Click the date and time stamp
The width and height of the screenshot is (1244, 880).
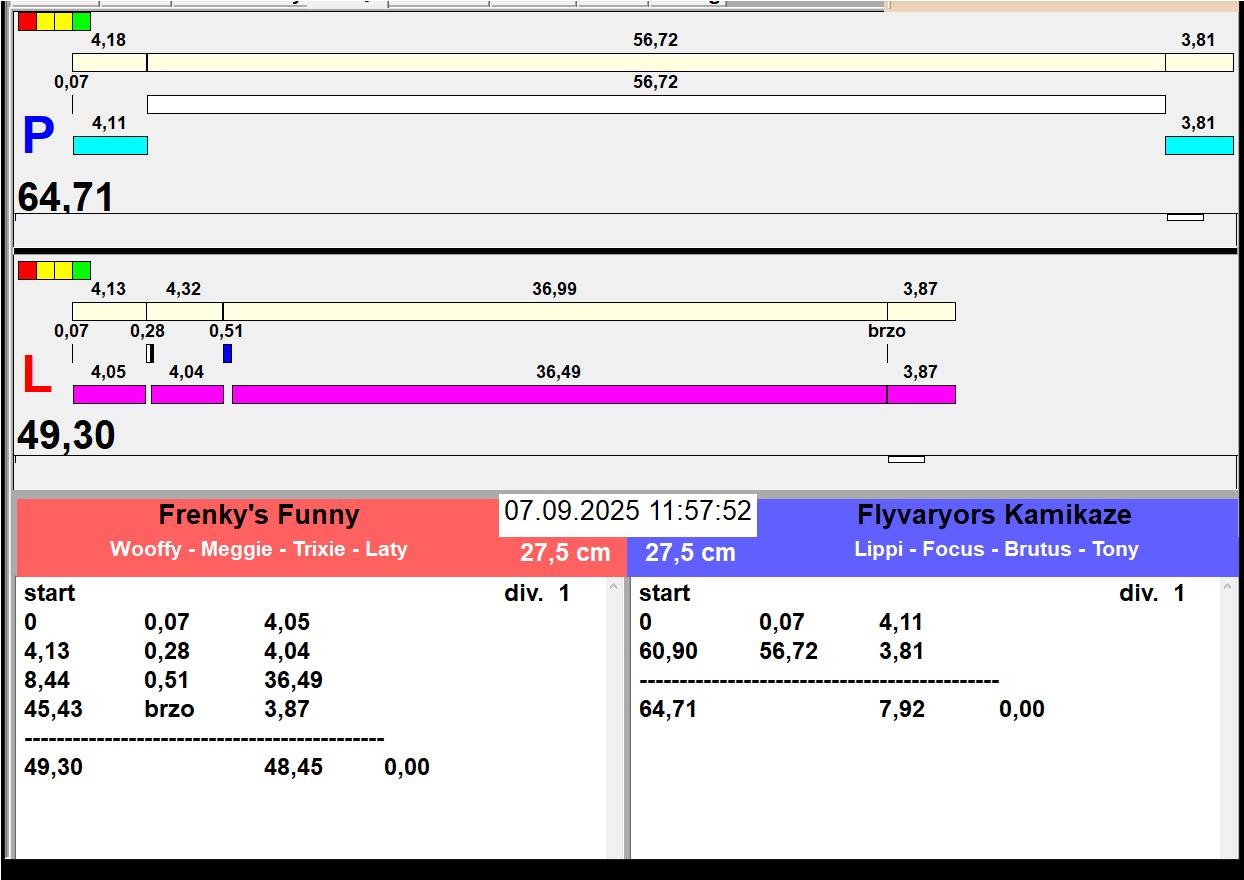(627, 512)
